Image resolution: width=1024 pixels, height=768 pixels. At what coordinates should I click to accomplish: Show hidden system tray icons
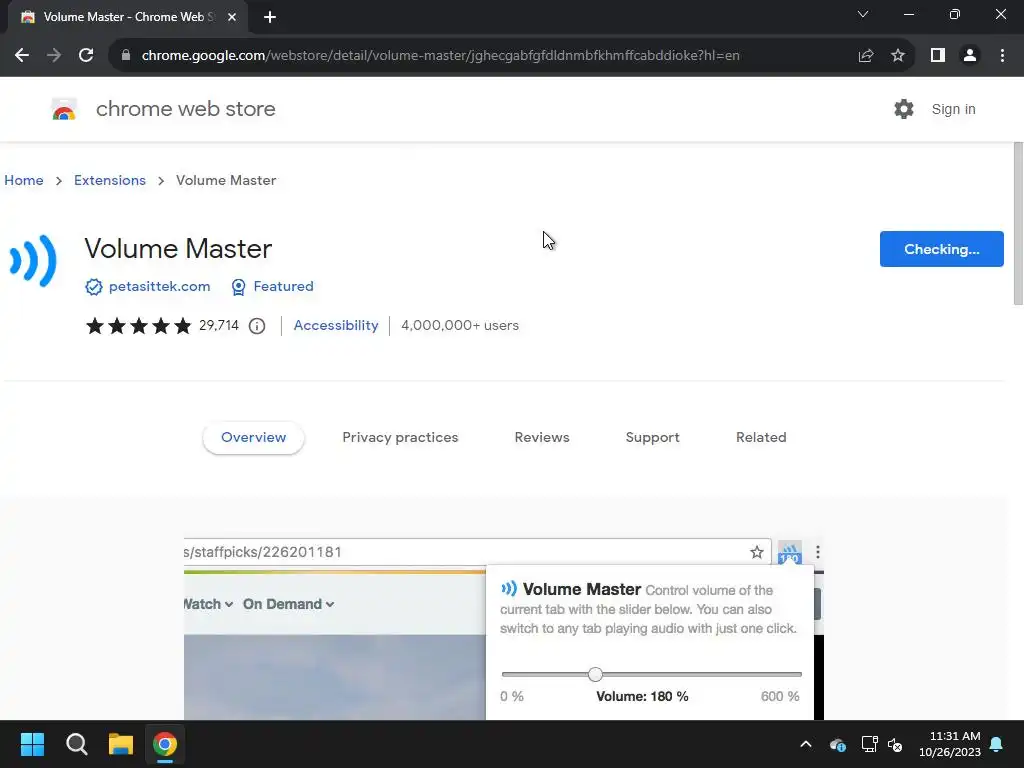click(806, 744)
